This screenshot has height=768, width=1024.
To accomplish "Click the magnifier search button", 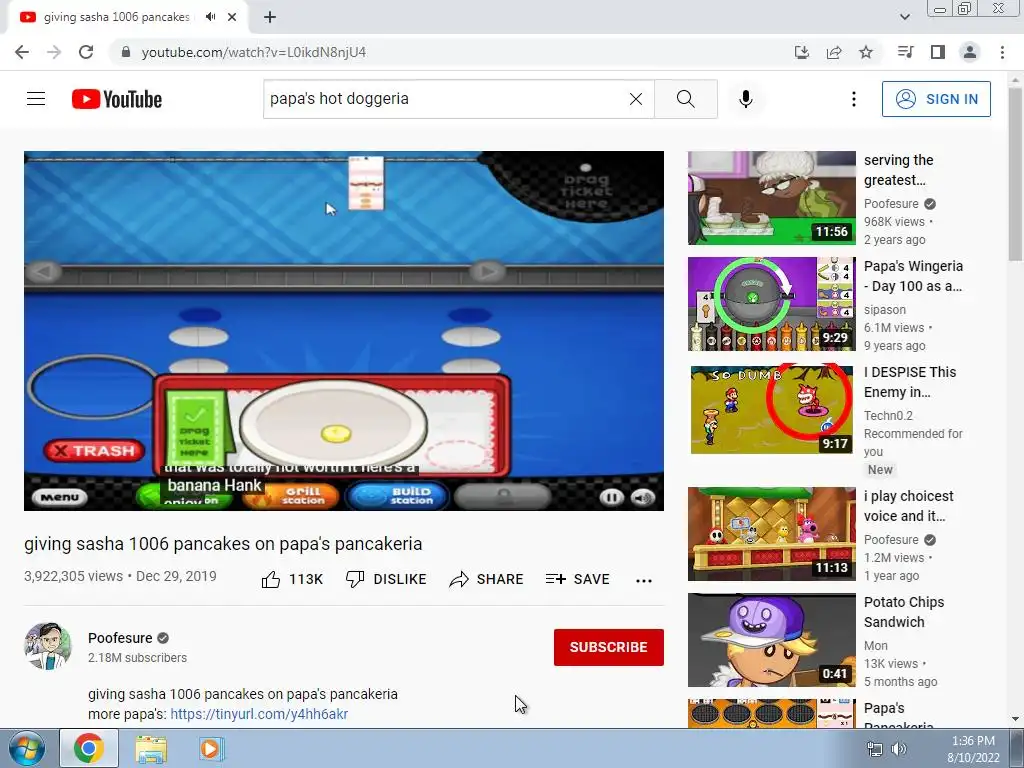I will tap(686, 99).
